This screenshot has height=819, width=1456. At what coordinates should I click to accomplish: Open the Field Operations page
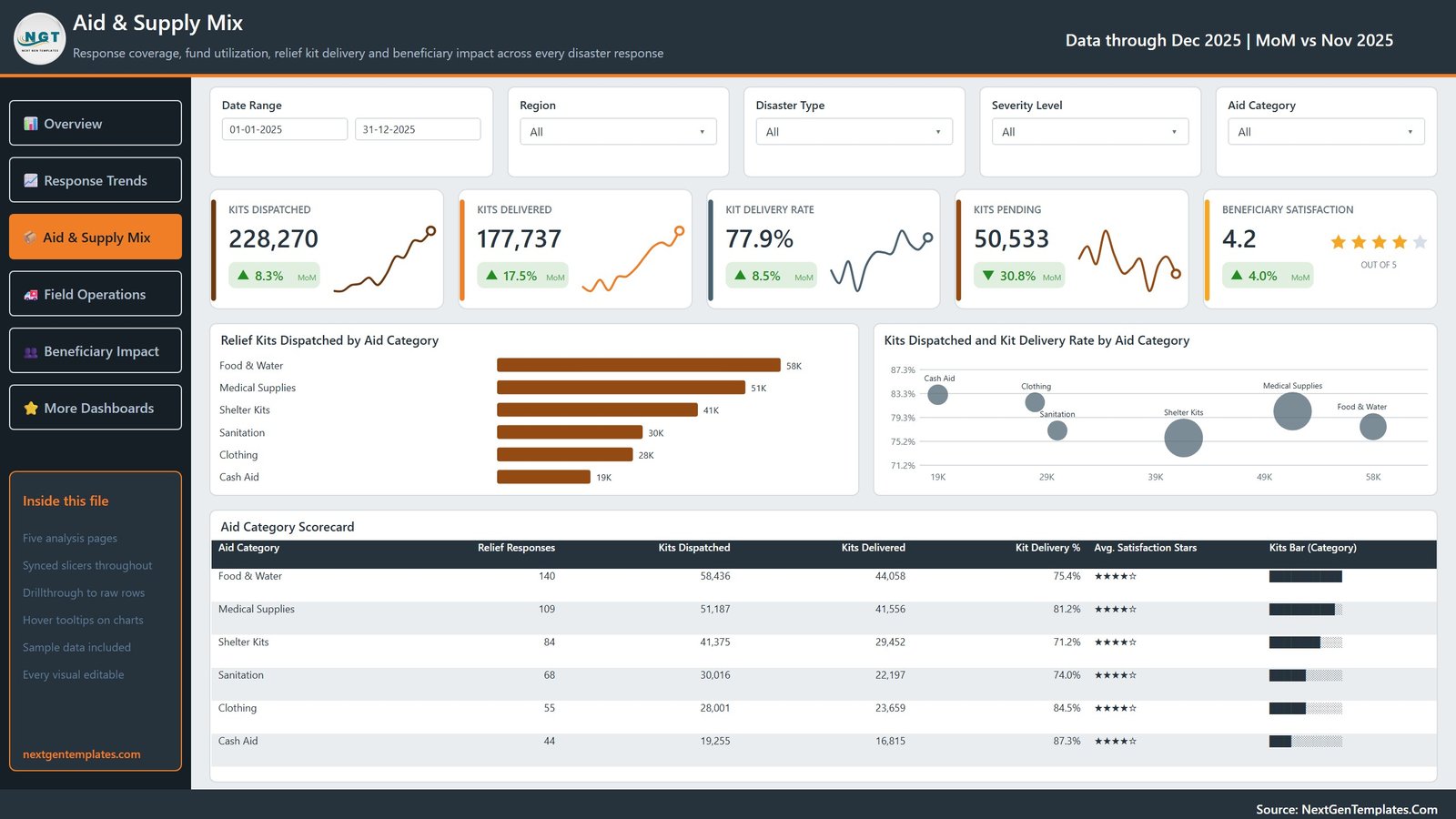96,294
